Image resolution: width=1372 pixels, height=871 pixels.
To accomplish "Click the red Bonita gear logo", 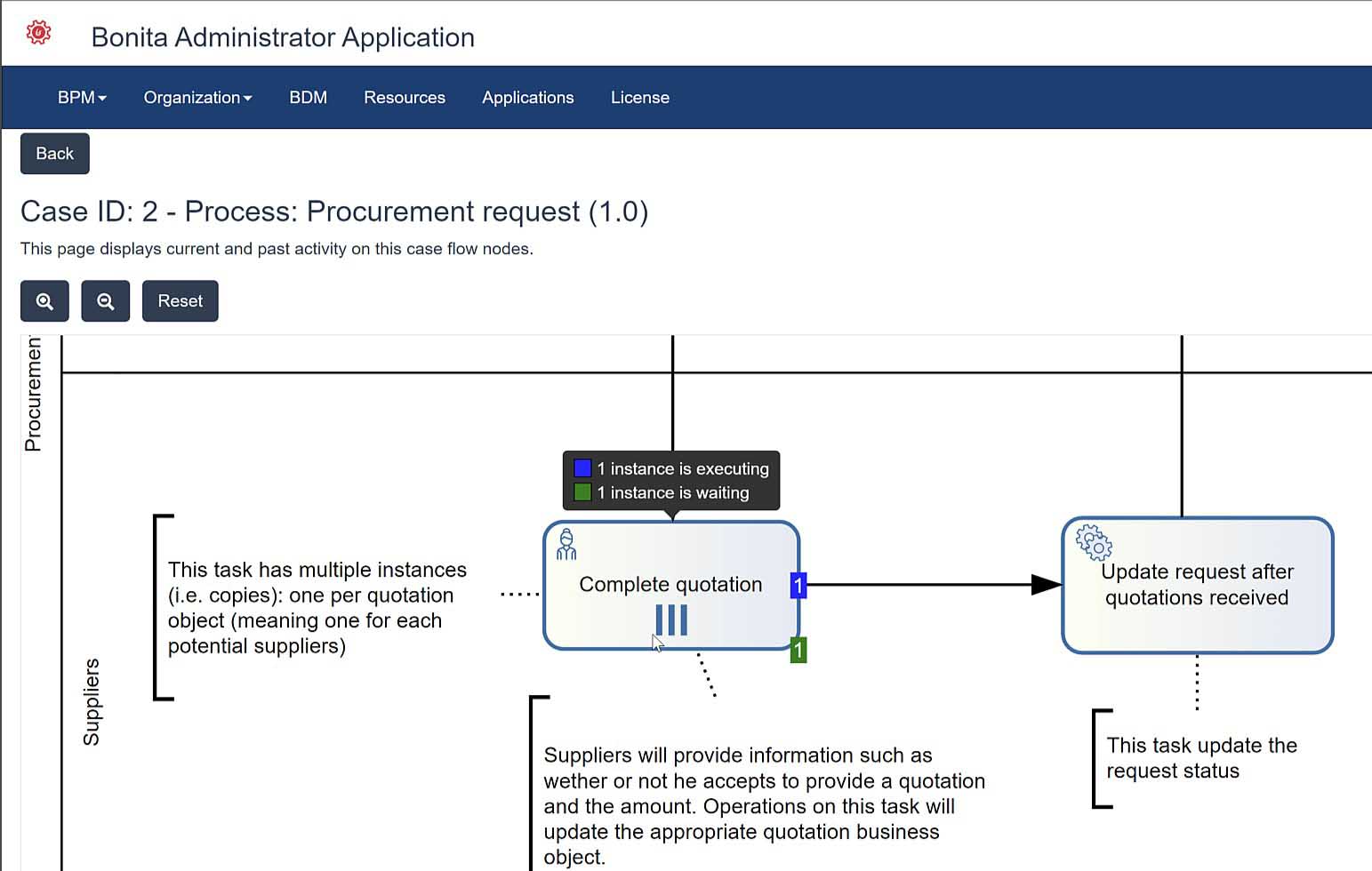I will click(x=38, y=34).
